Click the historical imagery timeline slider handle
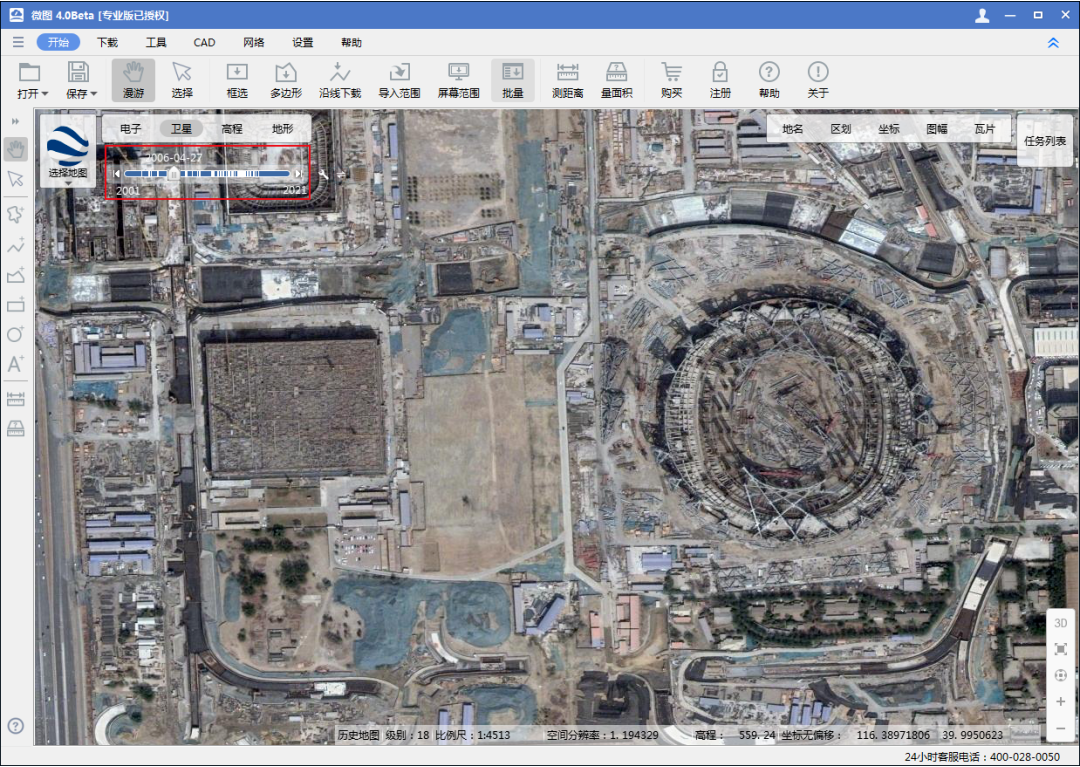1080x767 pixels. pos(174,173)
